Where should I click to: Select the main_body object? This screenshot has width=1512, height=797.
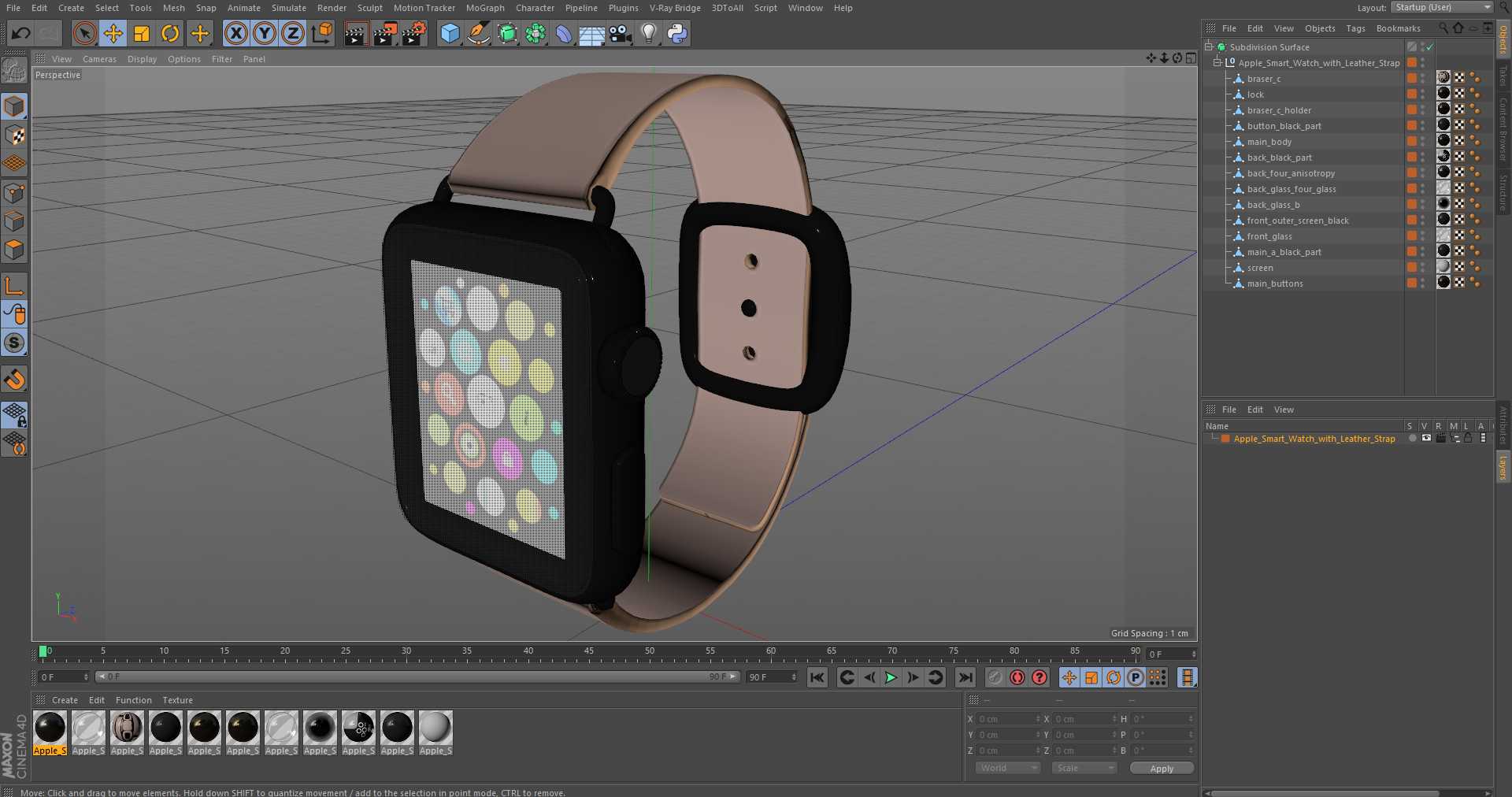pyautogui.click(x=1269, y=142)
